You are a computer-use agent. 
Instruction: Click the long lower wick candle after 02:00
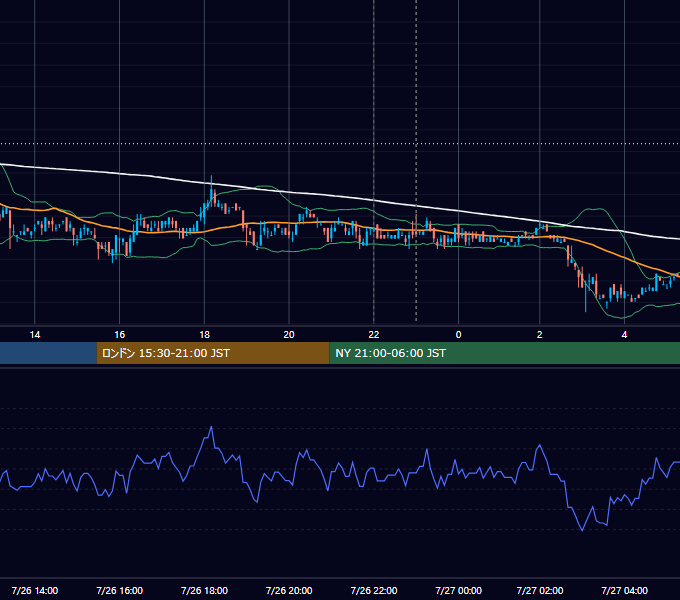pyautogui.click(x=585, y=299)
